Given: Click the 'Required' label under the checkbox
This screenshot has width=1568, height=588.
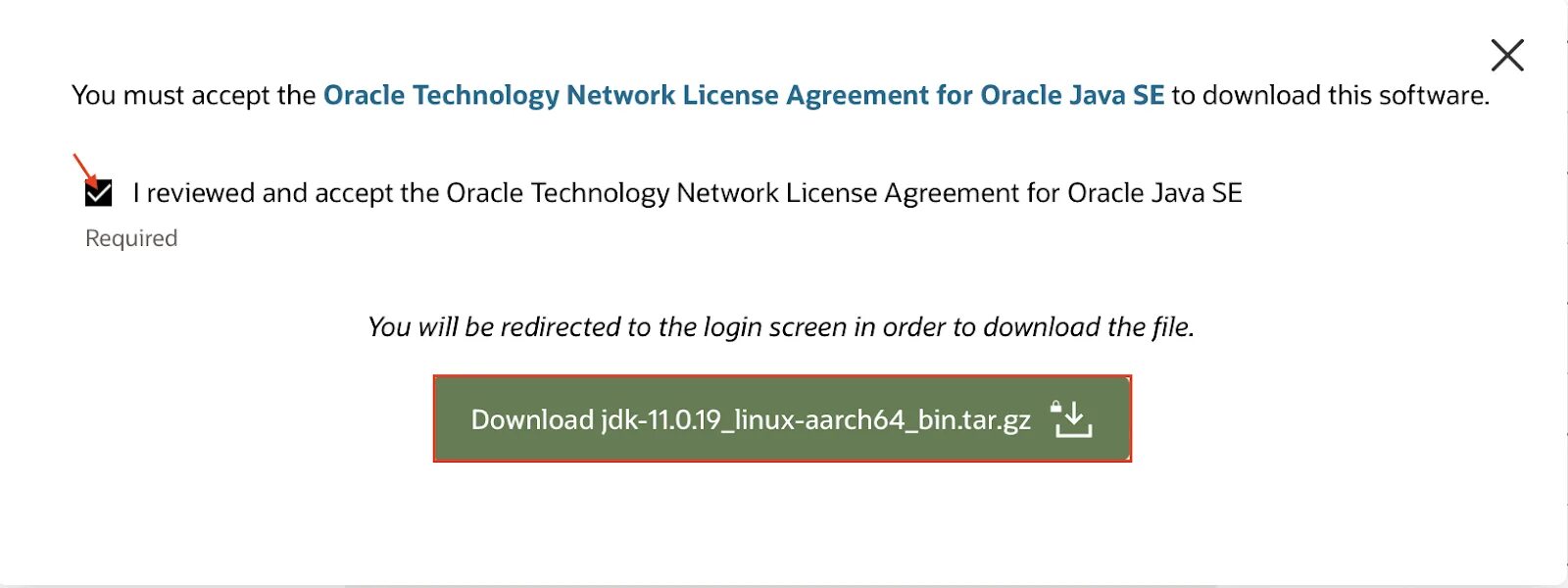Looking at the screenshot, I should (131, 238).
